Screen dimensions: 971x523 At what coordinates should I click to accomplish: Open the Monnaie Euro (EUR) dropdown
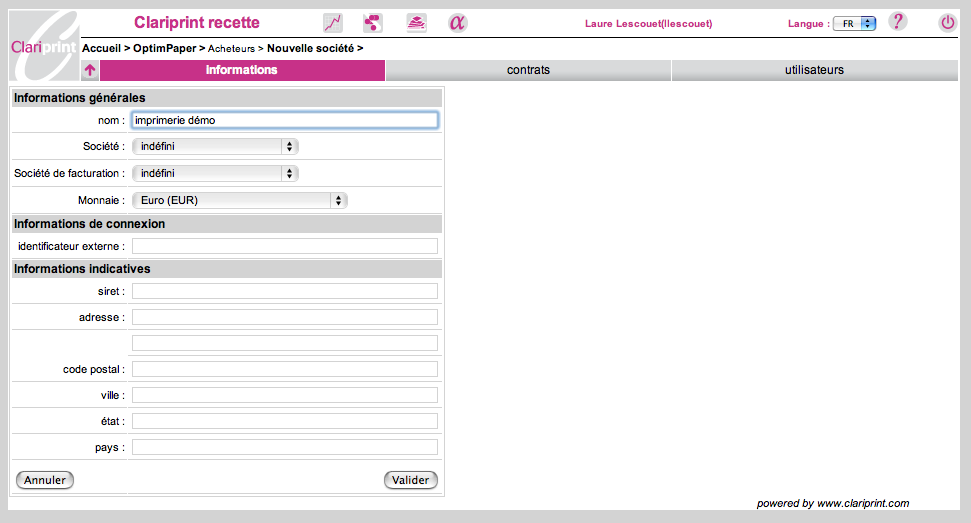(x=240, y=200)
